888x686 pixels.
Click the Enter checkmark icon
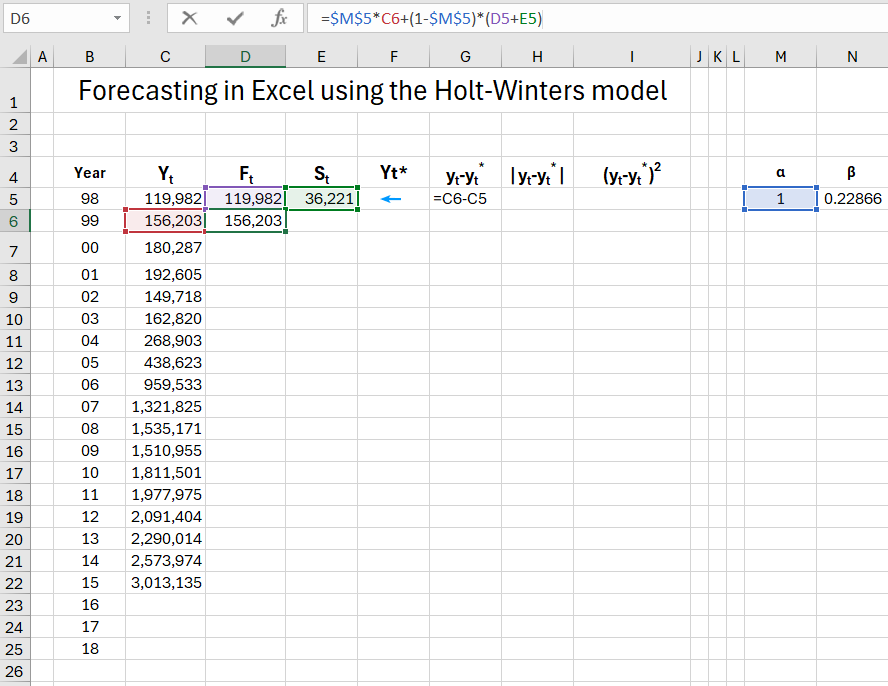pyautogui.click(x=235, y=19)
